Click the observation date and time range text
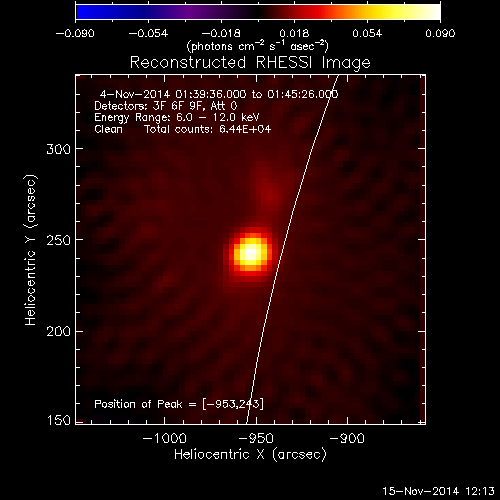Image resolution: width=500 pixels, height=500 pixels. pyautogui.click(x=219, y=94)
